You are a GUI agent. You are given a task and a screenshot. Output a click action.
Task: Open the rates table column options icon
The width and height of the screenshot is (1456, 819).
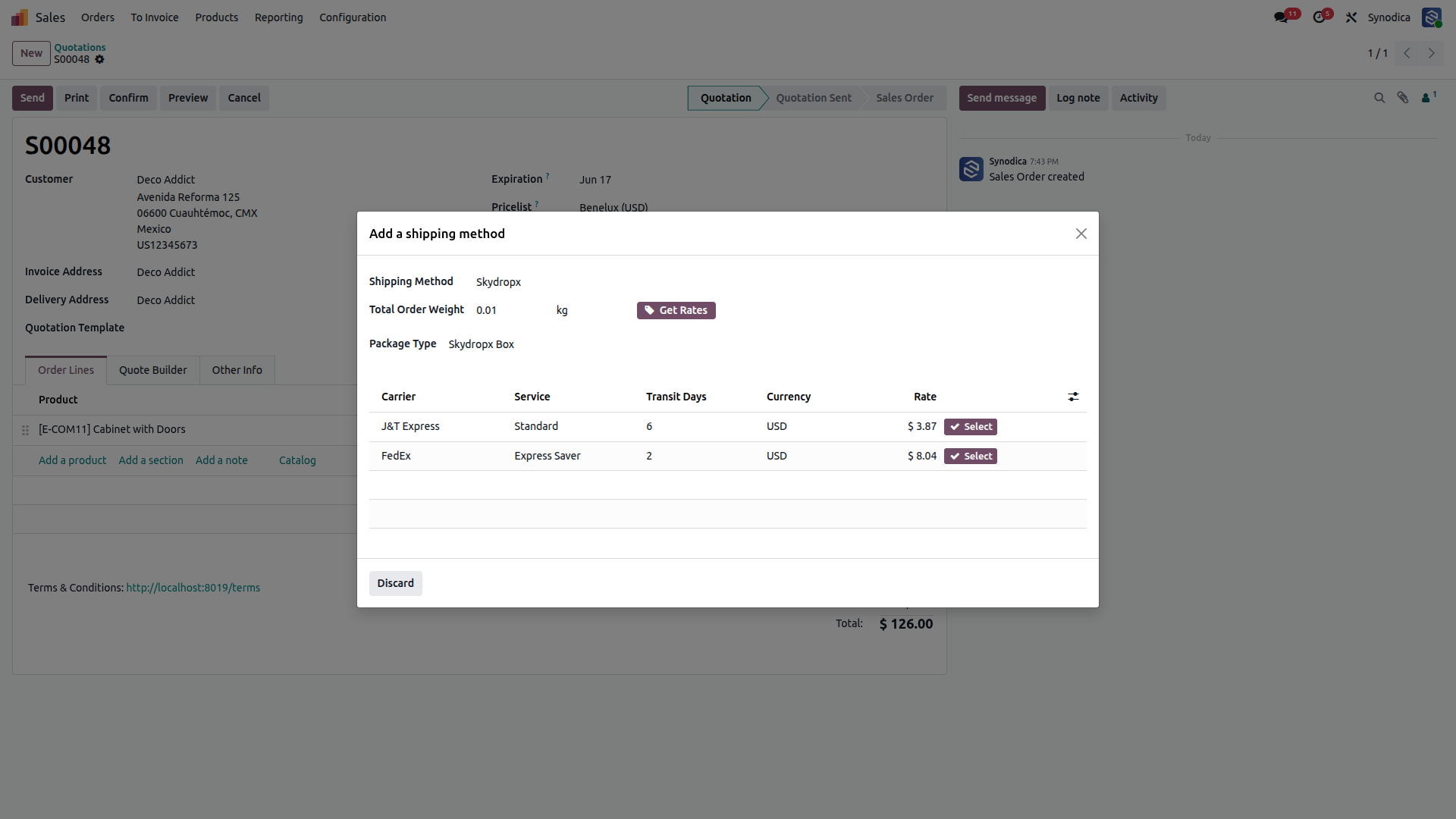click(x=1073, y=397)
